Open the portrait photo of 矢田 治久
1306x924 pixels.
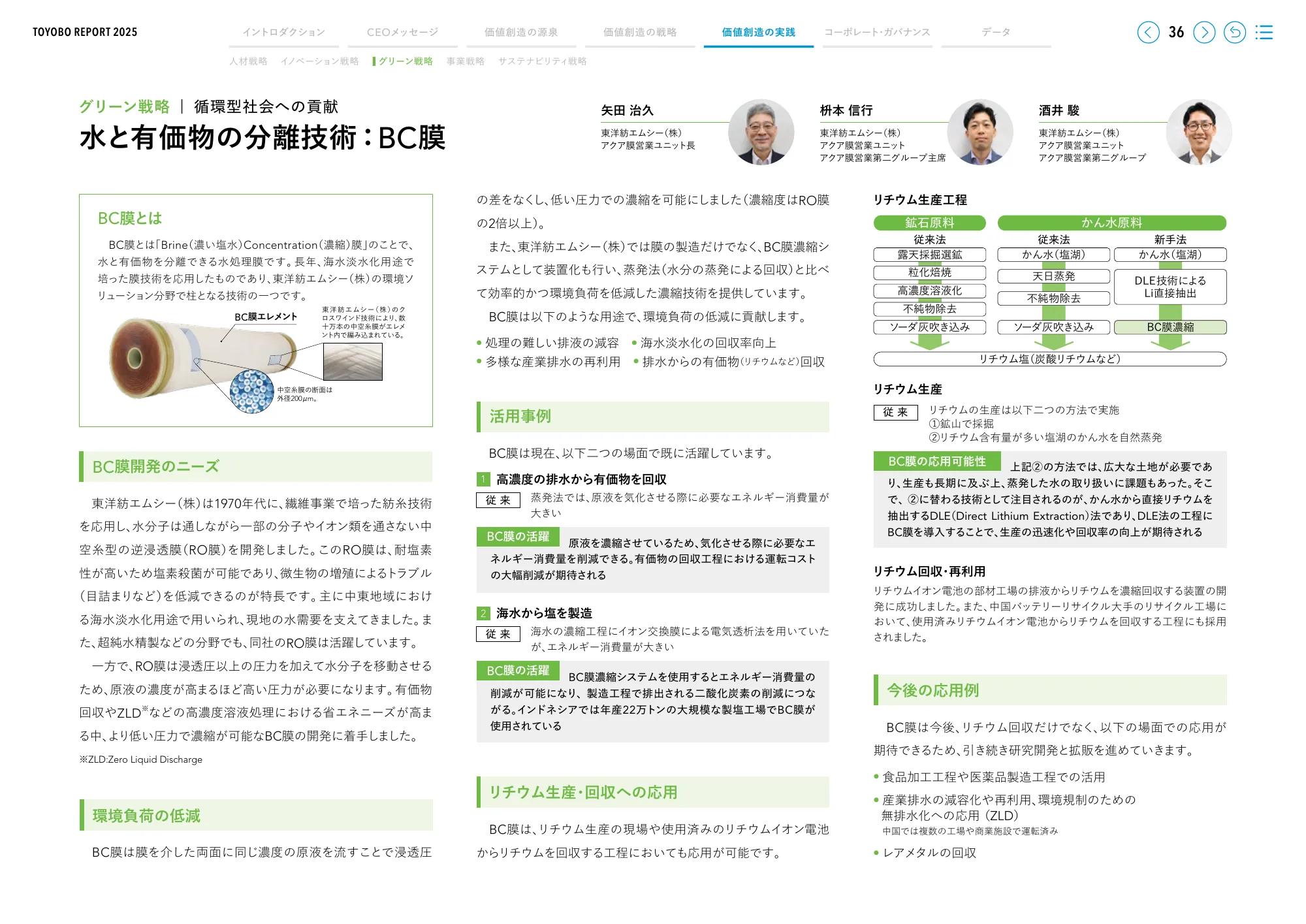coord(761,132)
